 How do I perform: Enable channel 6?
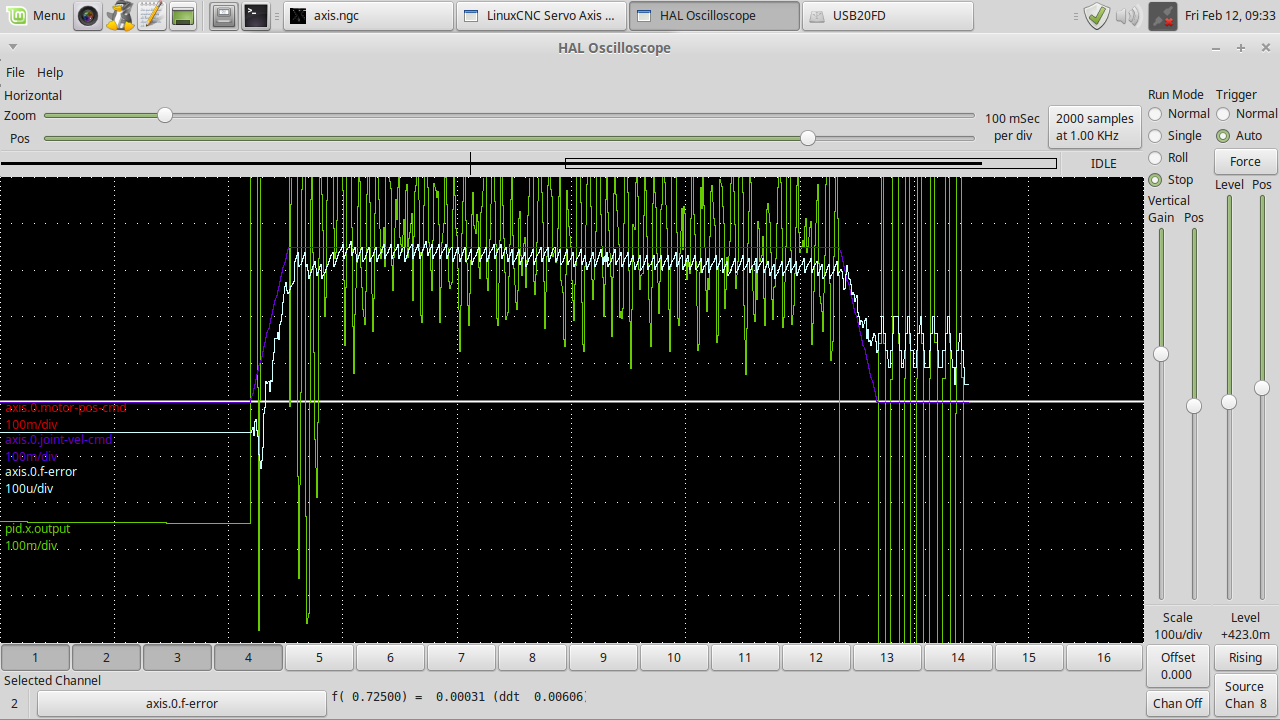[390, 657]
